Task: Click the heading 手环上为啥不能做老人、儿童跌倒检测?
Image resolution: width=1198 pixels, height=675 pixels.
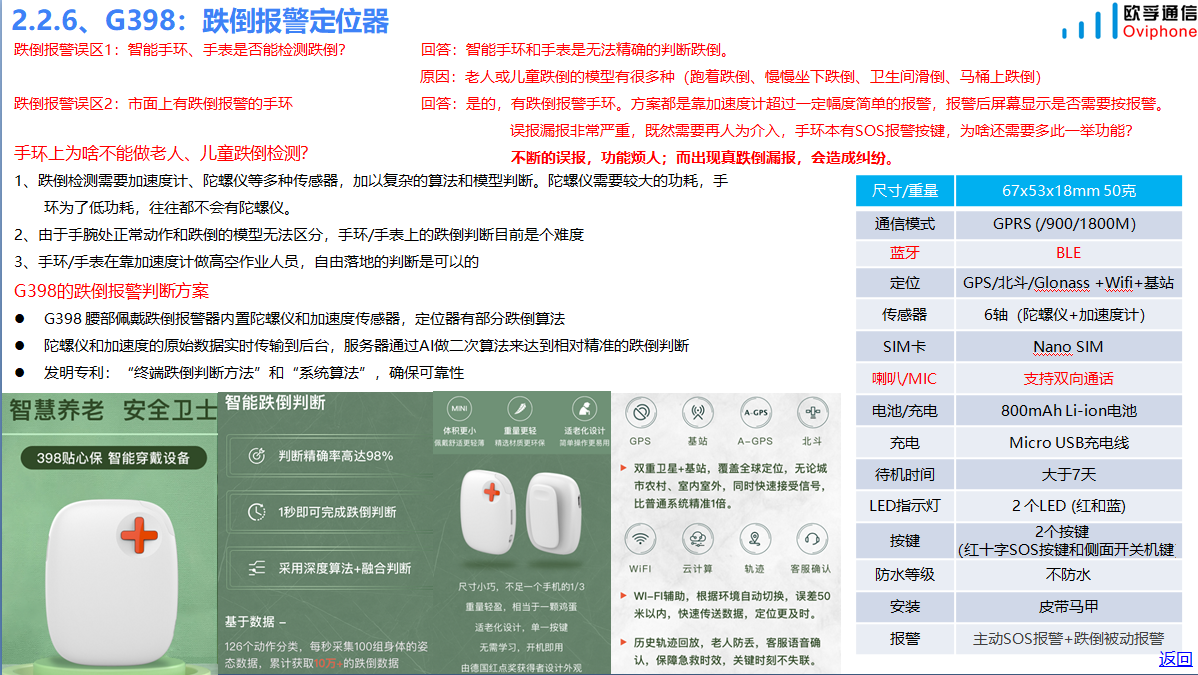Action: point(161,153)
